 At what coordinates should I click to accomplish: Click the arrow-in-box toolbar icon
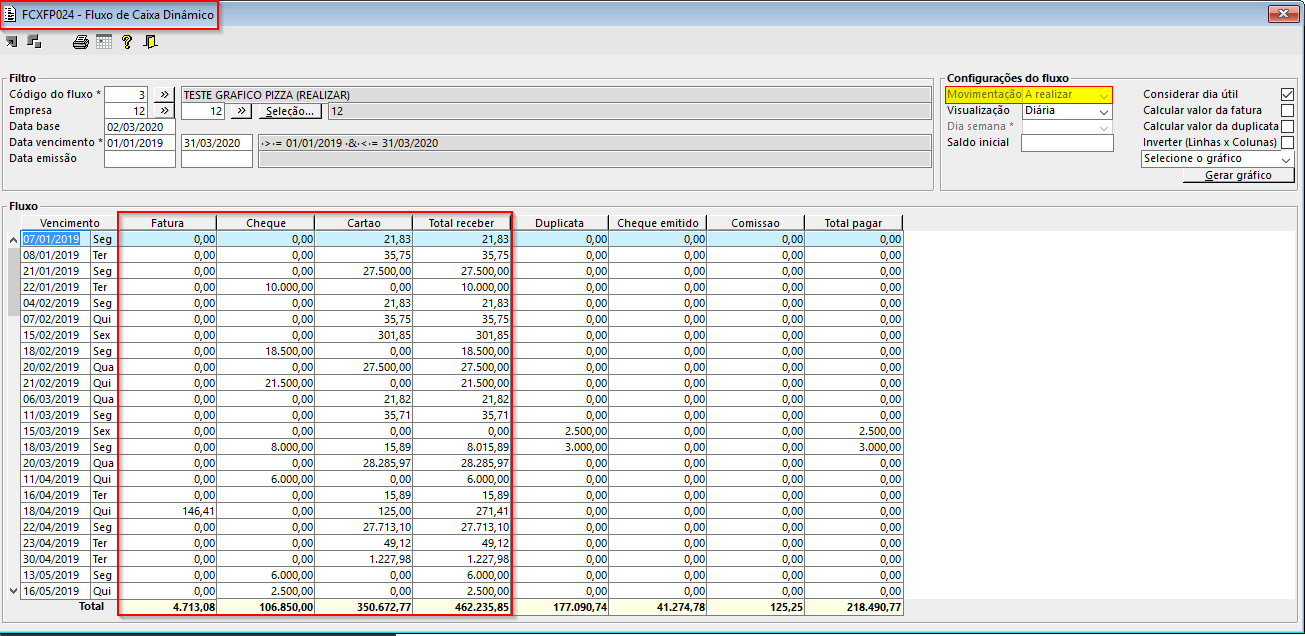(x=12, y=42)
